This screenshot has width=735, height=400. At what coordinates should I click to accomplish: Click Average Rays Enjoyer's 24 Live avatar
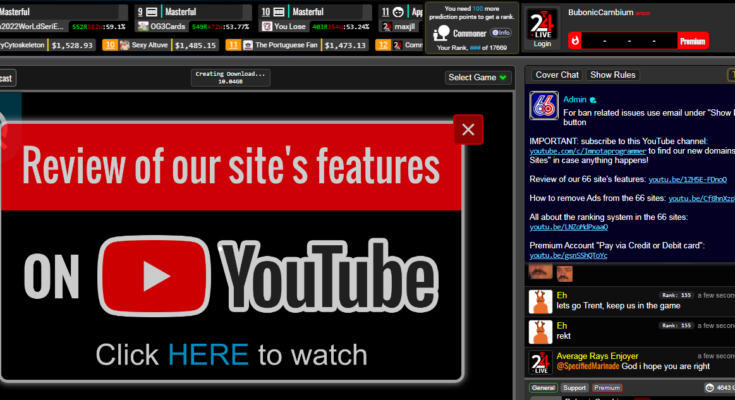click(x=540, y=362)
